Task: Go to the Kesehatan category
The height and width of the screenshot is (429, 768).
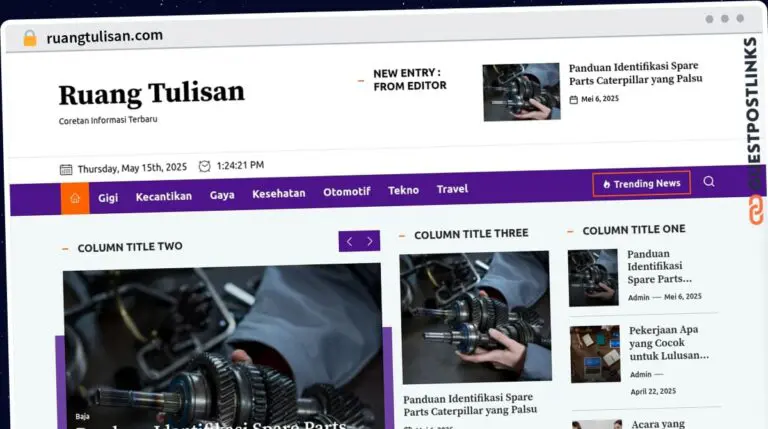Action: (x=279, y=193)
